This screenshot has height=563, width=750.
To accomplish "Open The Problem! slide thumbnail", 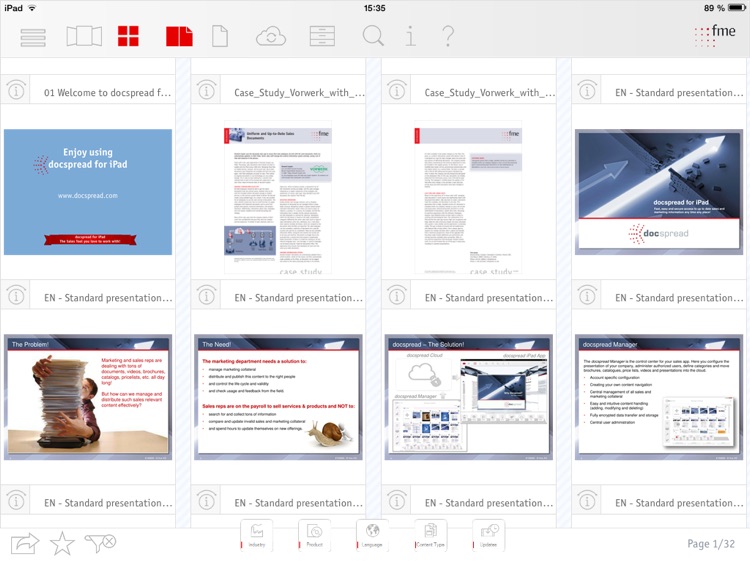I will coord(88,397).
